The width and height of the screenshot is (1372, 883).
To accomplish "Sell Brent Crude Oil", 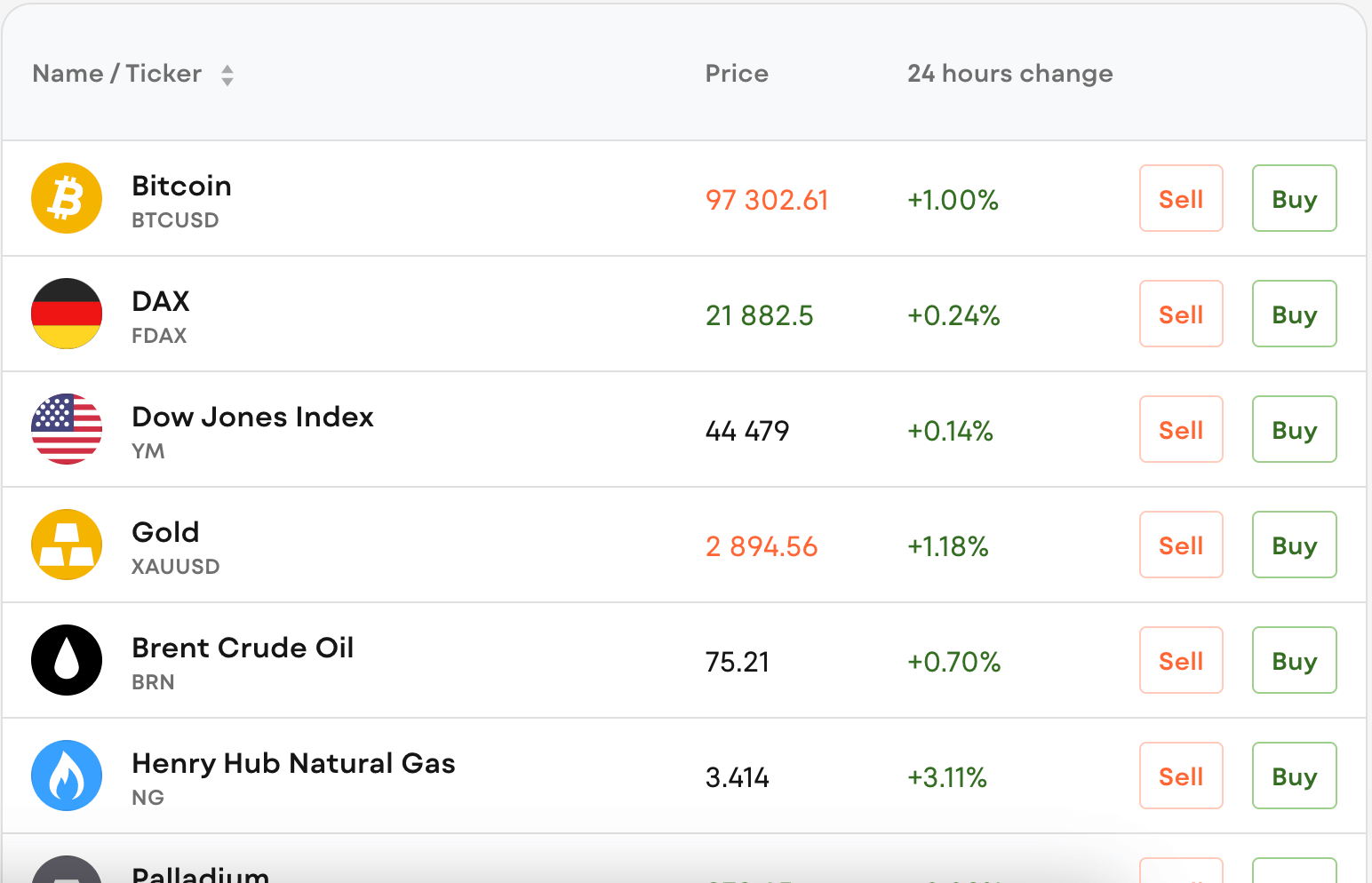I will 1181,660.
